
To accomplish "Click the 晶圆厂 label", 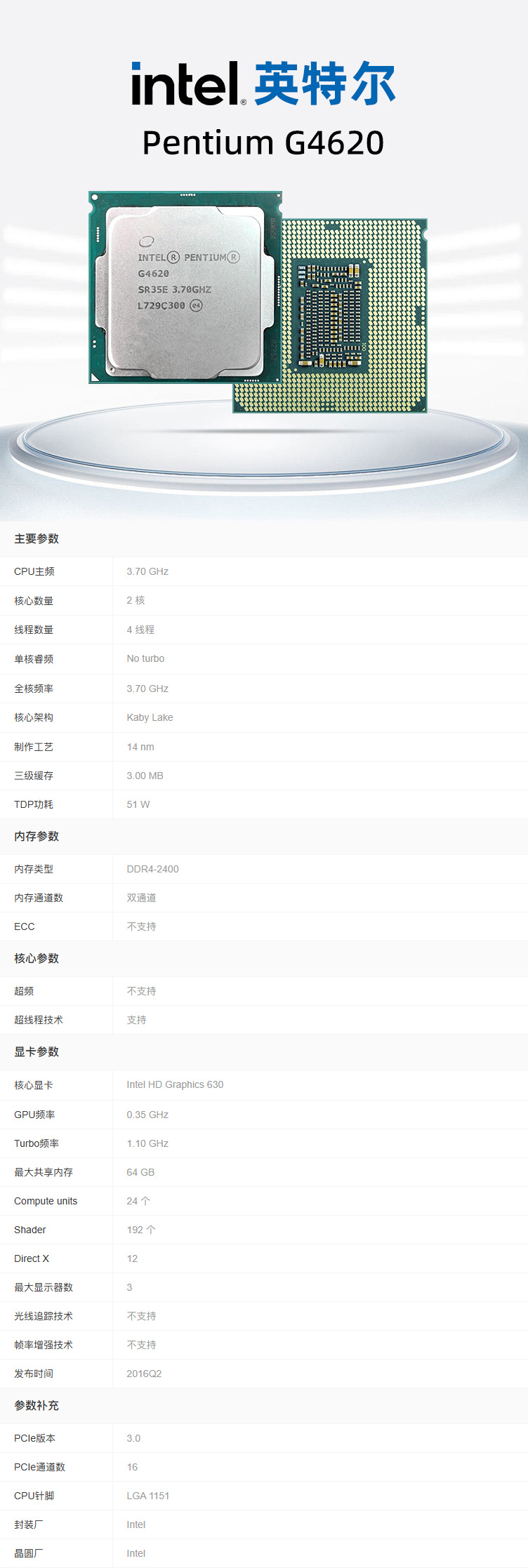I will (29, 1553).
